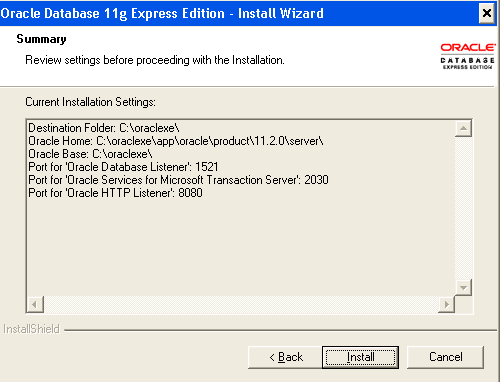Close the Install Wizard window
The height and width of the screenshot is (382, 501).
click(x=487, y=13)
